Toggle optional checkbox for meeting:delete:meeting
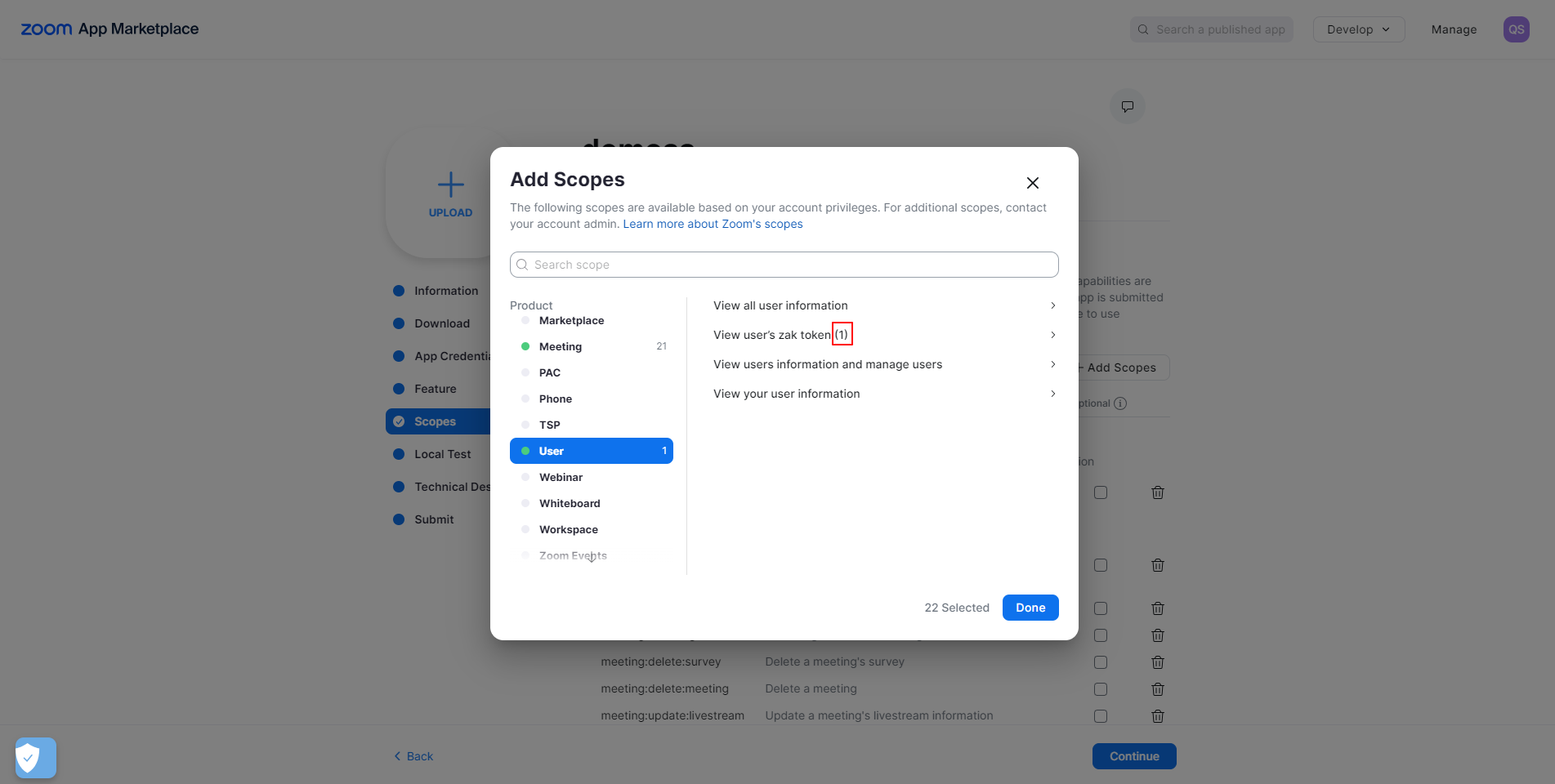1555x784 pixels. pyautogui.click(x=1101, y=689)
